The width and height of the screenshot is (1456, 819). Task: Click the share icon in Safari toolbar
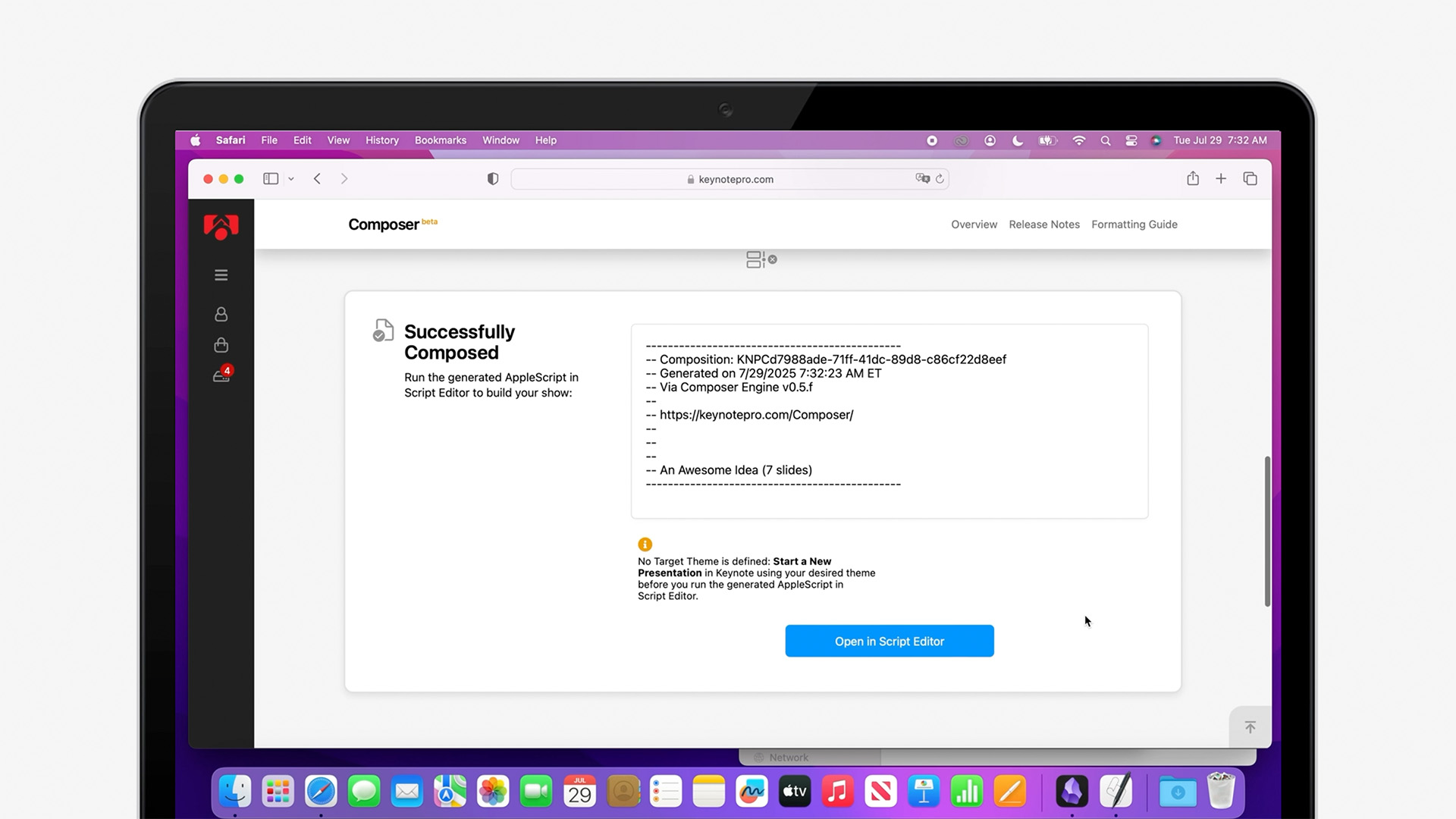tap(1193, 178)
